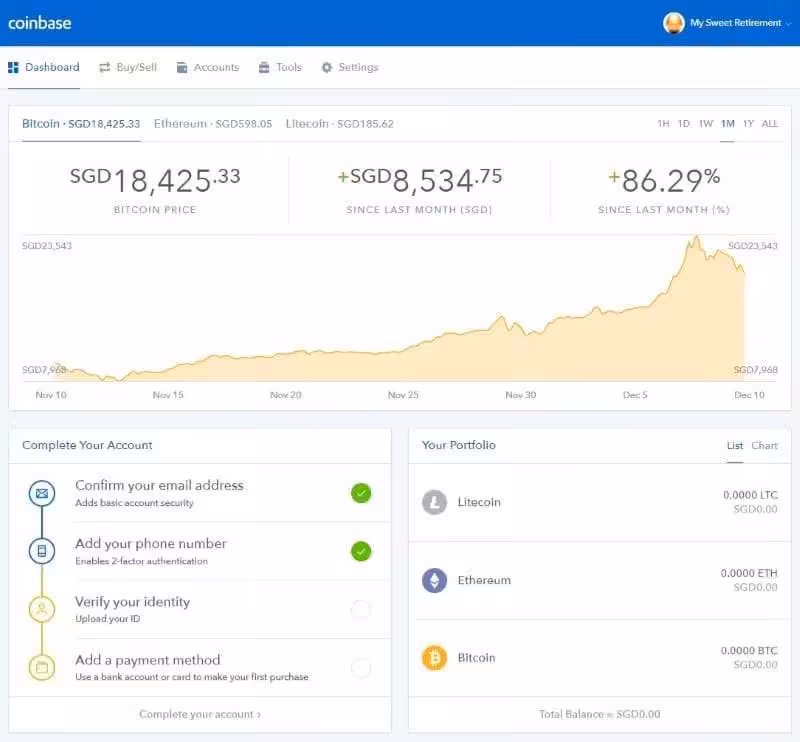Click the user profile avatar picture
The width and height of the screenshot is (800, 742).
(x=674, y=23)
